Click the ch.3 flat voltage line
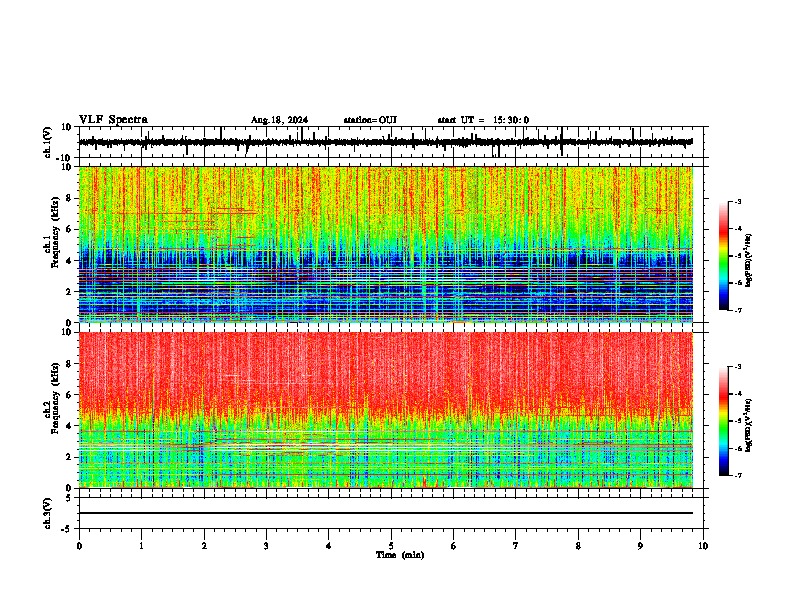The height and width of the screenshot is (612, 792). tap(386, 513)
